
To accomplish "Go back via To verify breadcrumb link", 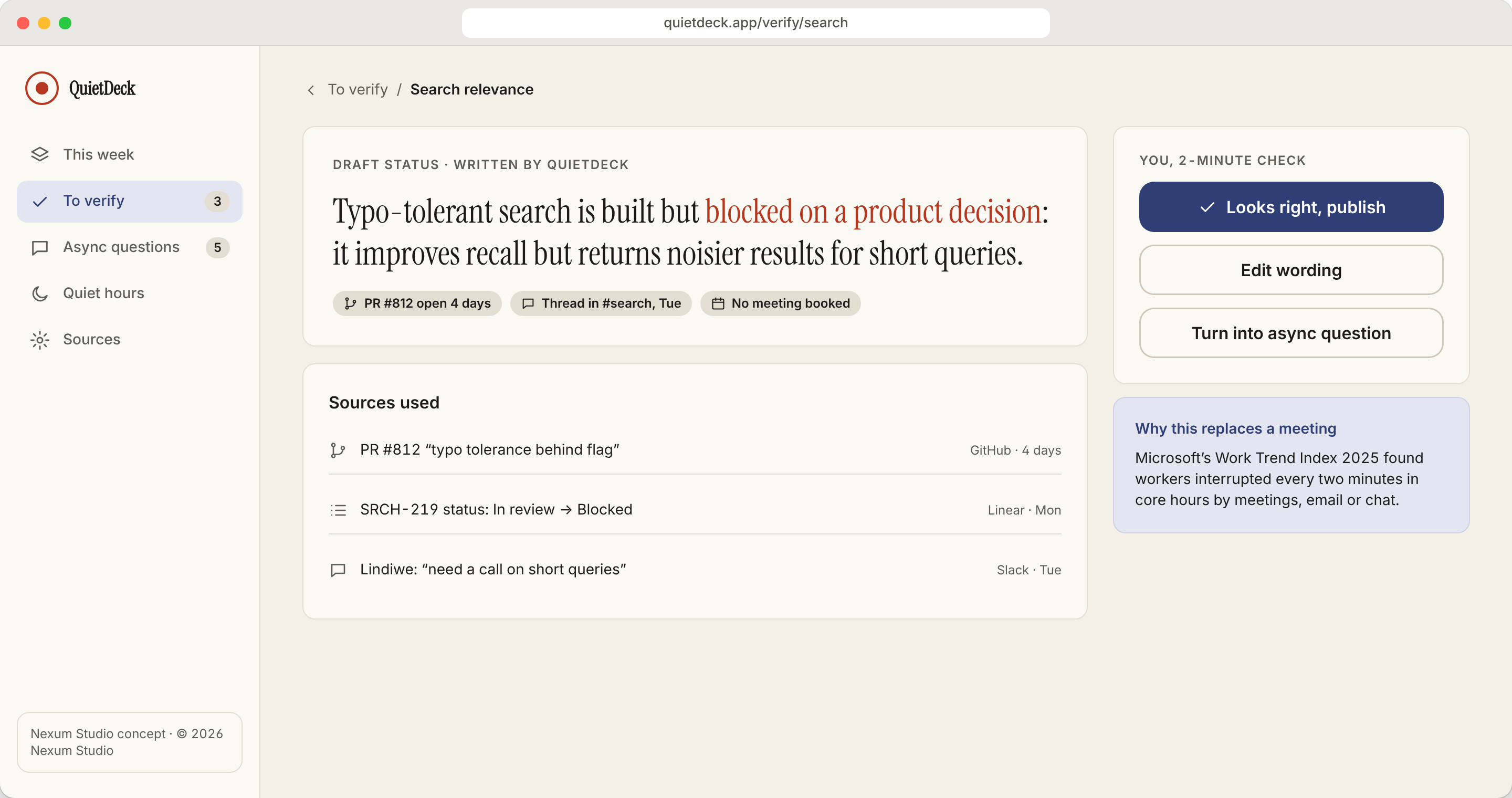I will tap(358, 90).
